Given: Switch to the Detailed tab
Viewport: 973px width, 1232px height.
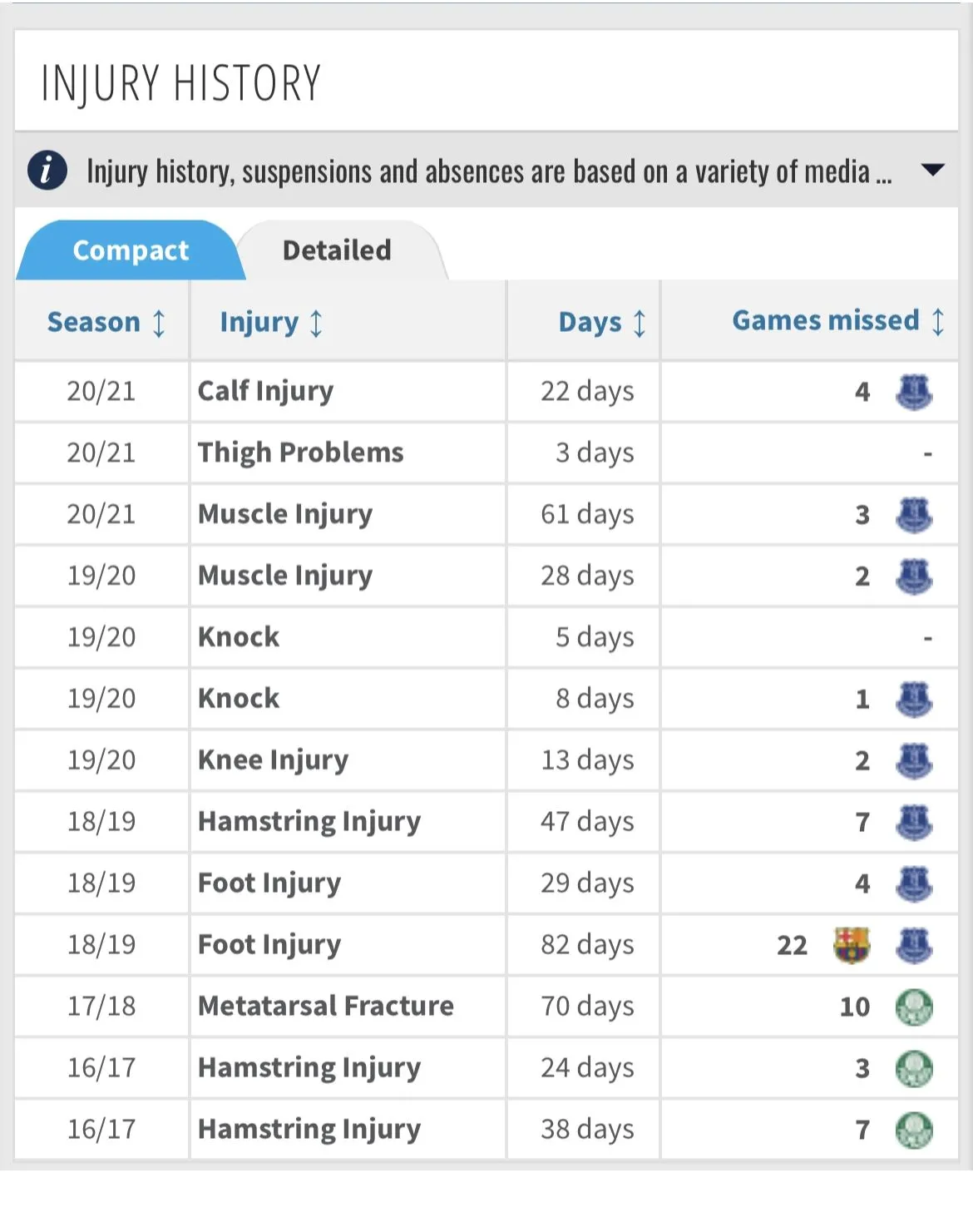Looking at the screenshot, I should tap(337, 250).
